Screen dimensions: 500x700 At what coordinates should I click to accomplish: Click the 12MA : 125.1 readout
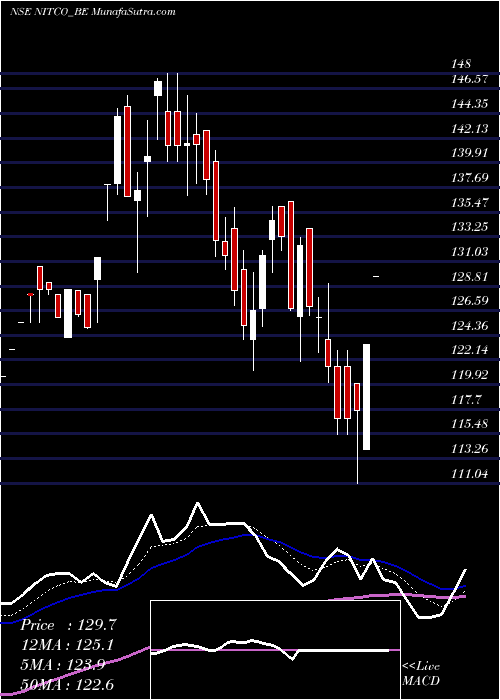click(x=67, y=645)
